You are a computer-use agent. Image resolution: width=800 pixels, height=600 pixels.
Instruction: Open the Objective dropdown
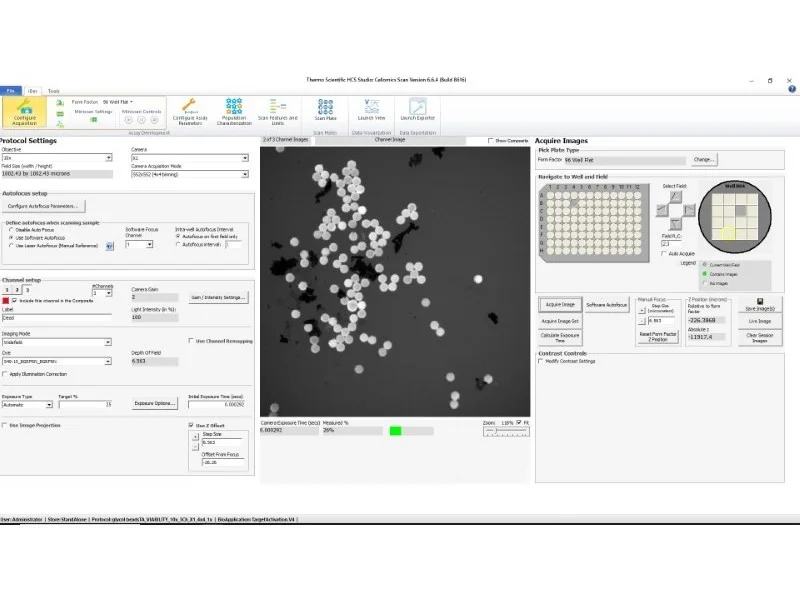(x=109, y=155)
